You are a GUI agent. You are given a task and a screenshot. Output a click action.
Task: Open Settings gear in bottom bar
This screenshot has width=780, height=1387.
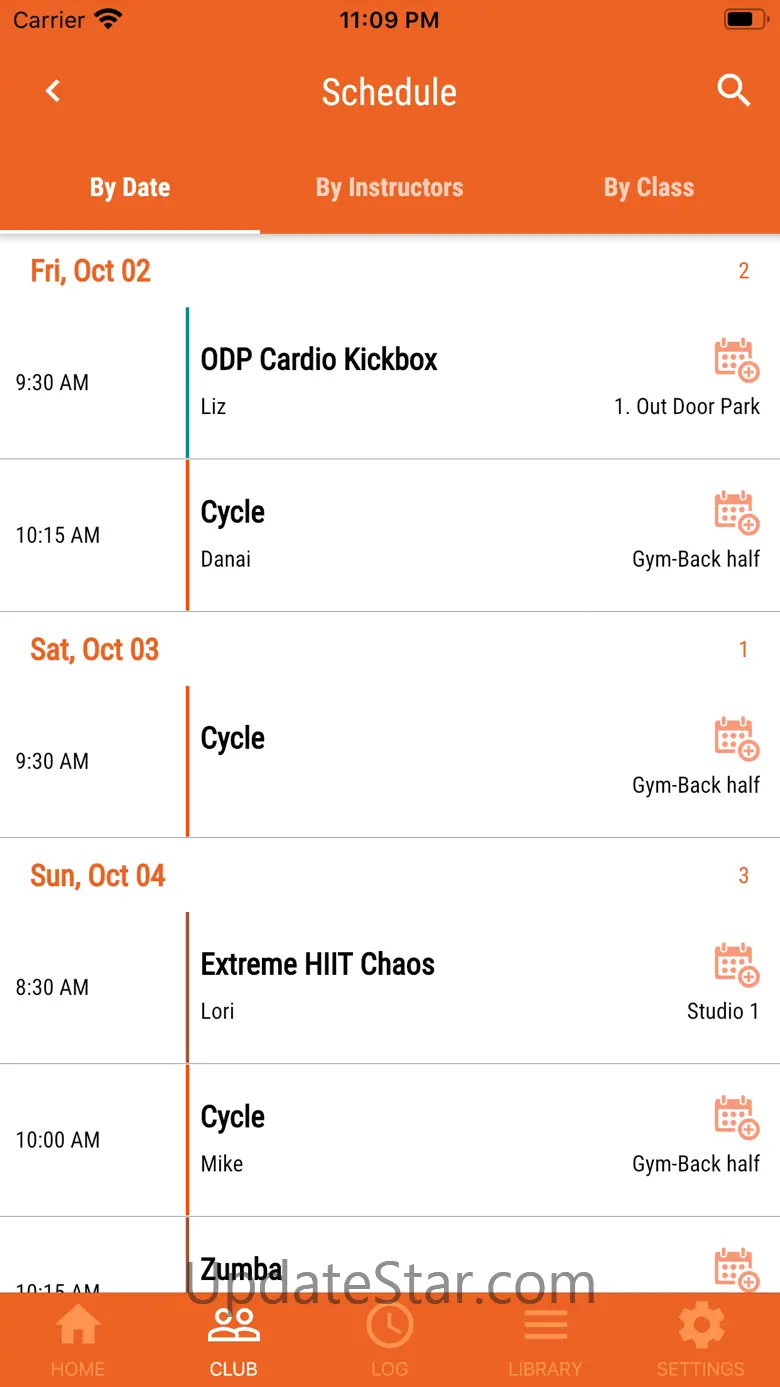[x=700, y=1341]
